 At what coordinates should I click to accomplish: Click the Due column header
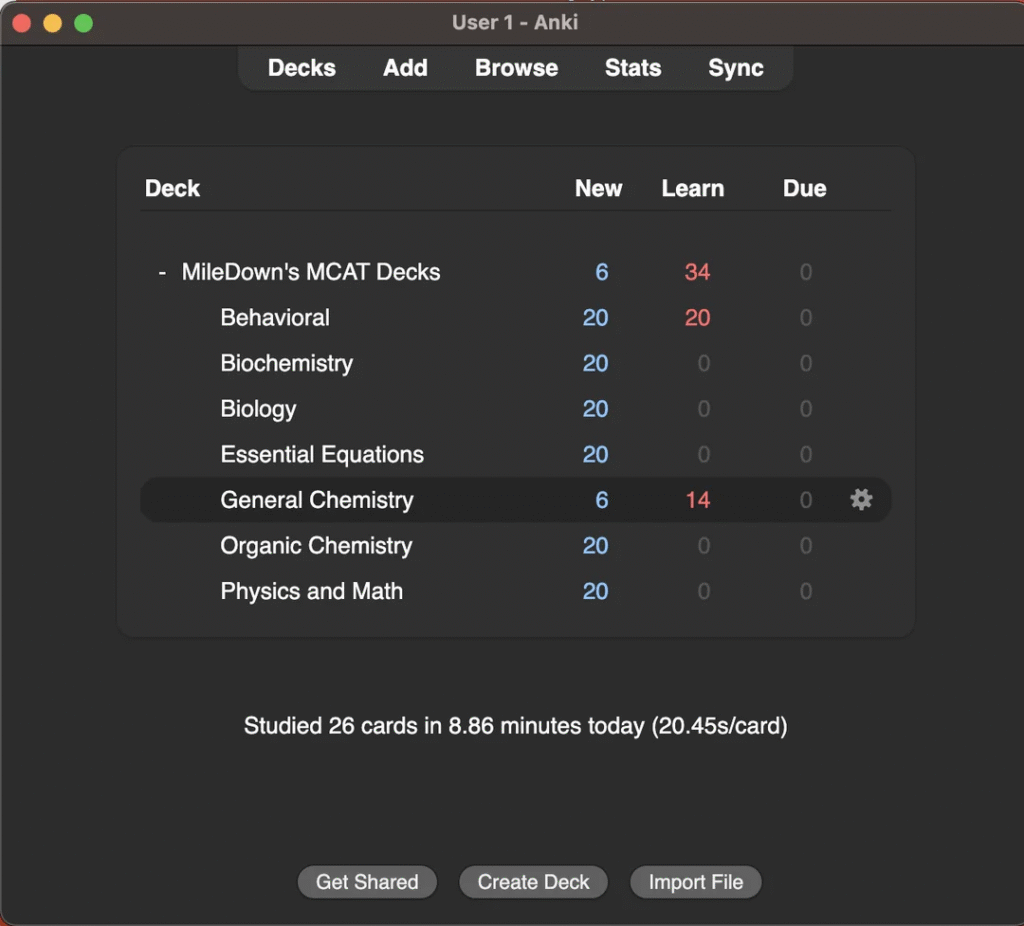click(805, 189)
